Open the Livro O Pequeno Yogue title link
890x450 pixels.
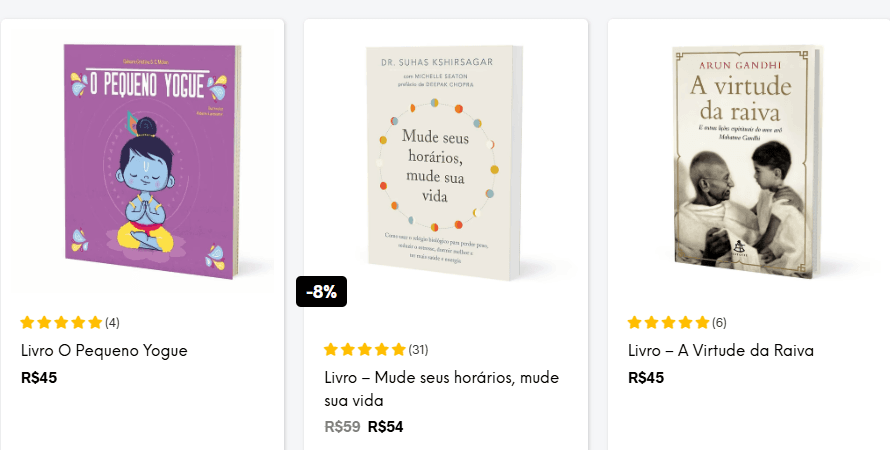(x=104, y=350)
